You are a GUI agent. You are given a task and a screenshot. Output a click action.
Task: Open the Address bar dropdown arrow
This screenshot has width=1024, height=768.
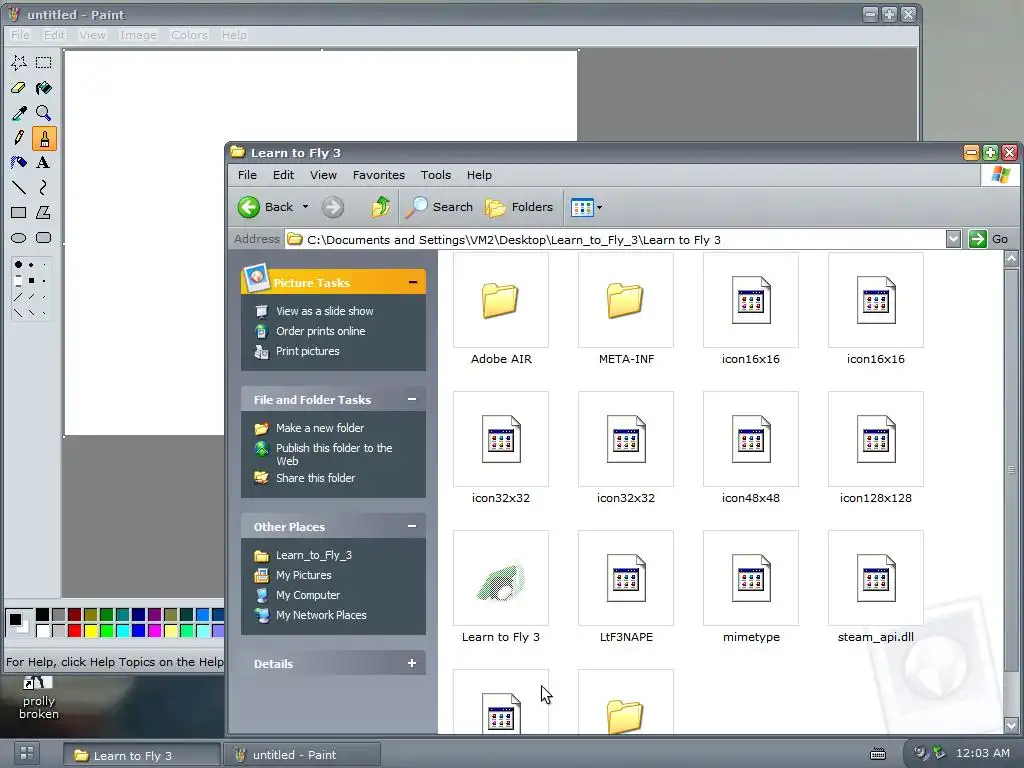pos(953,239)
